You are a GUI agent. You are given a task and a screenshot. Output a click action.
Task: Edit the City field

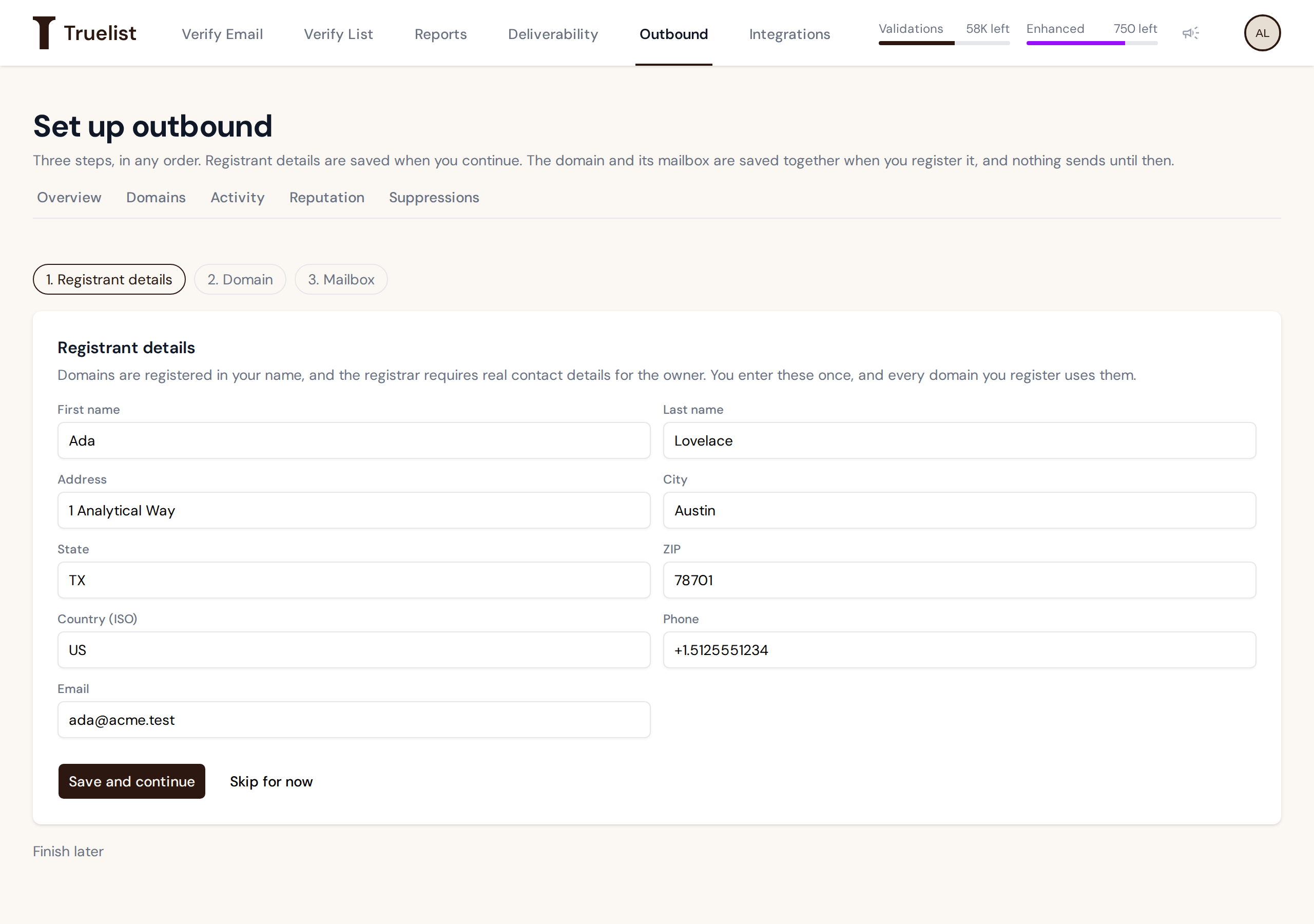pos(959,510)
